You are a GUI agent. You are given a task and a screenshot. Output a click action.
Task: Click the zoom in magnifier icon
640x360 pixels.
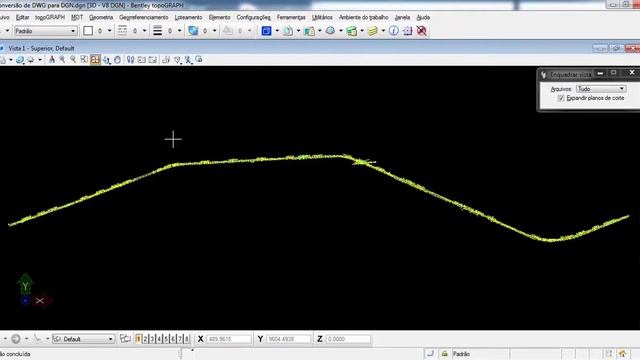tap(62, 60)
